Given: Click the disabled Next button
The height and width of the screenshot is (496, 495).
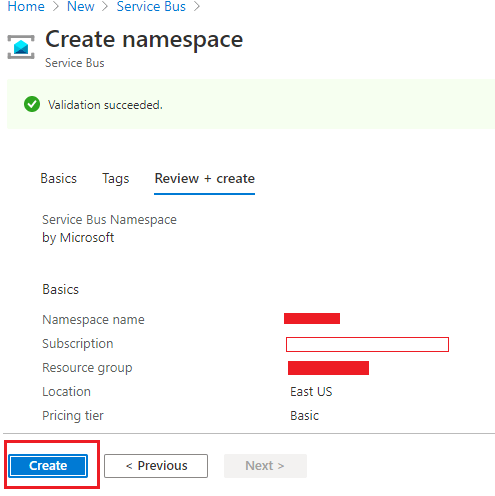Looking at the screenshot, I should [265, 466].
